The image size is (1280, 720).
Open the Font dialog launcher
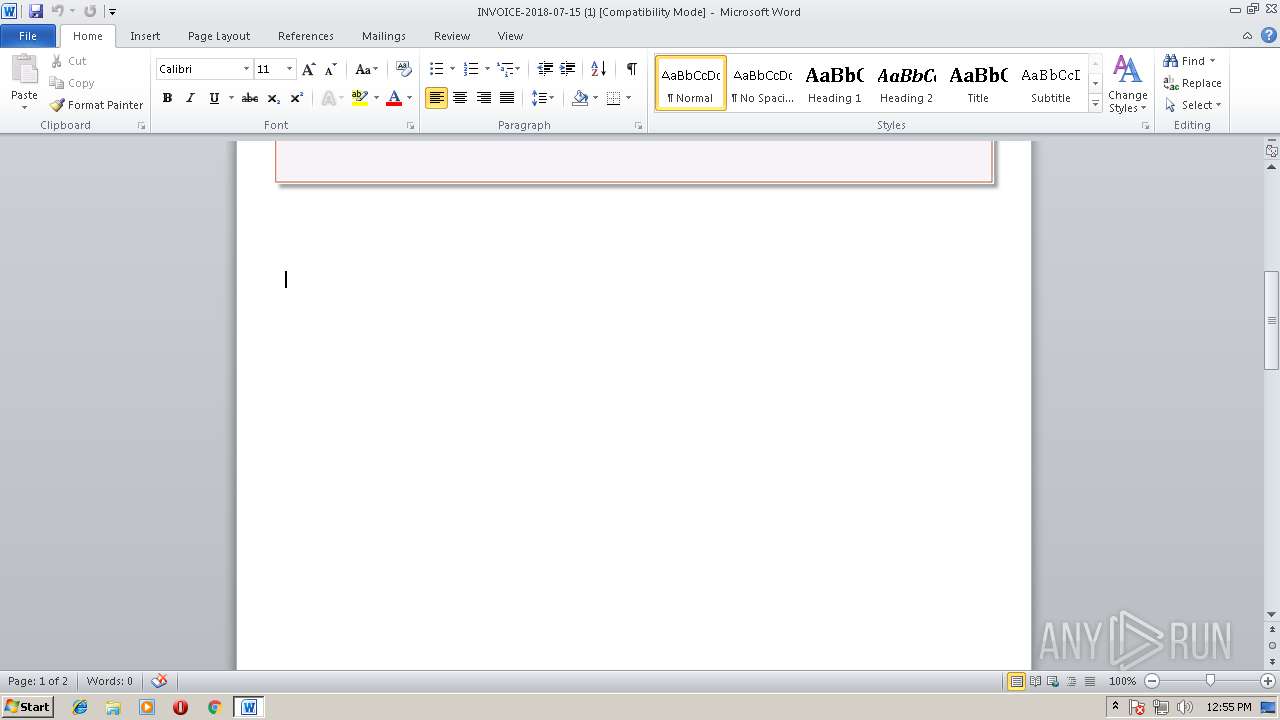pos(411,126)
